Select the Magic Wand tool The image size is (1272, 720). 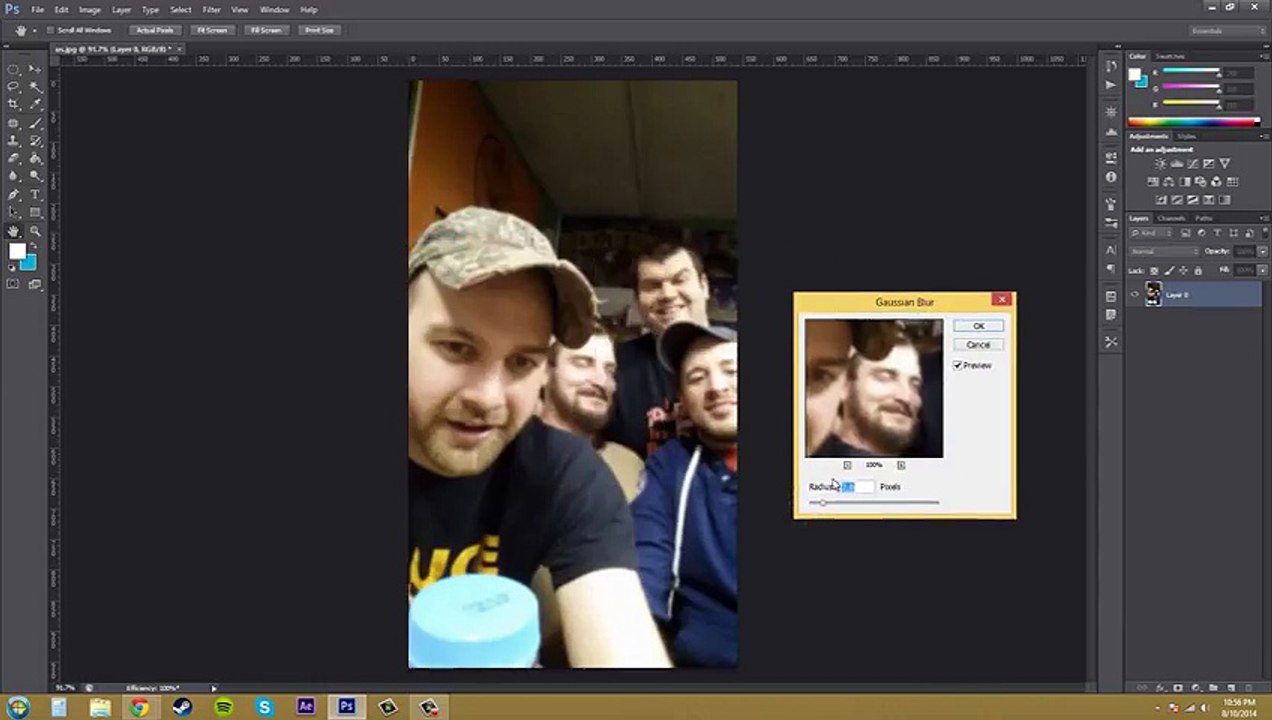tap(35, 87)
